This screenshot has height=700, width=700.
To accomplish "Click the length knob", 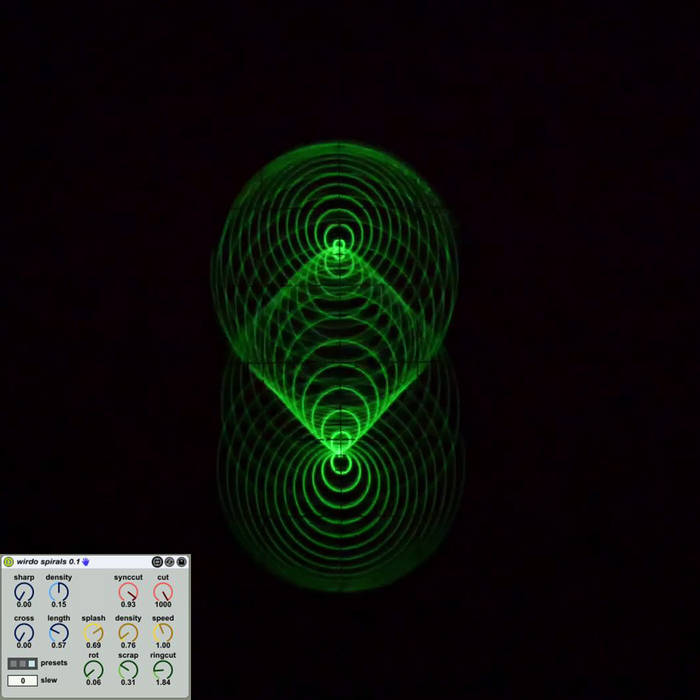I will [59, 633].
